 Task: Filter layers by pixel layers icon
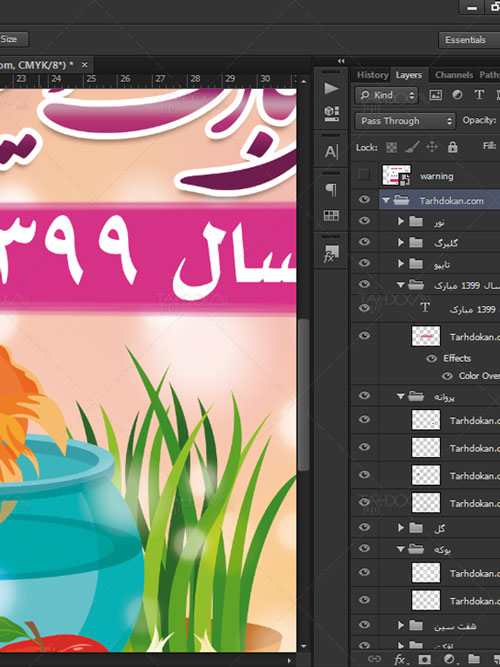(435, 95)
